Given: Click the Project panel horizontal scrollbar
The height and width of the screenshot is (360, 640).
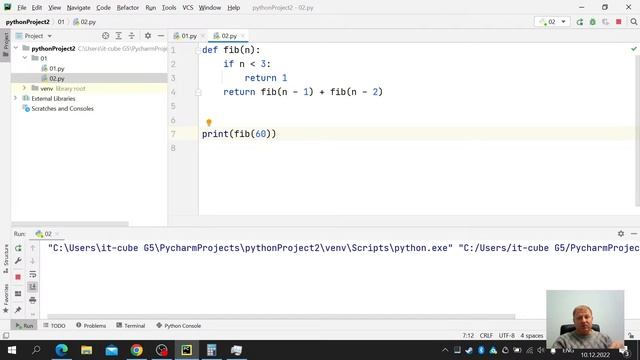Looking at the screenshot, I should pyautogui.click(x=70, y=224).
